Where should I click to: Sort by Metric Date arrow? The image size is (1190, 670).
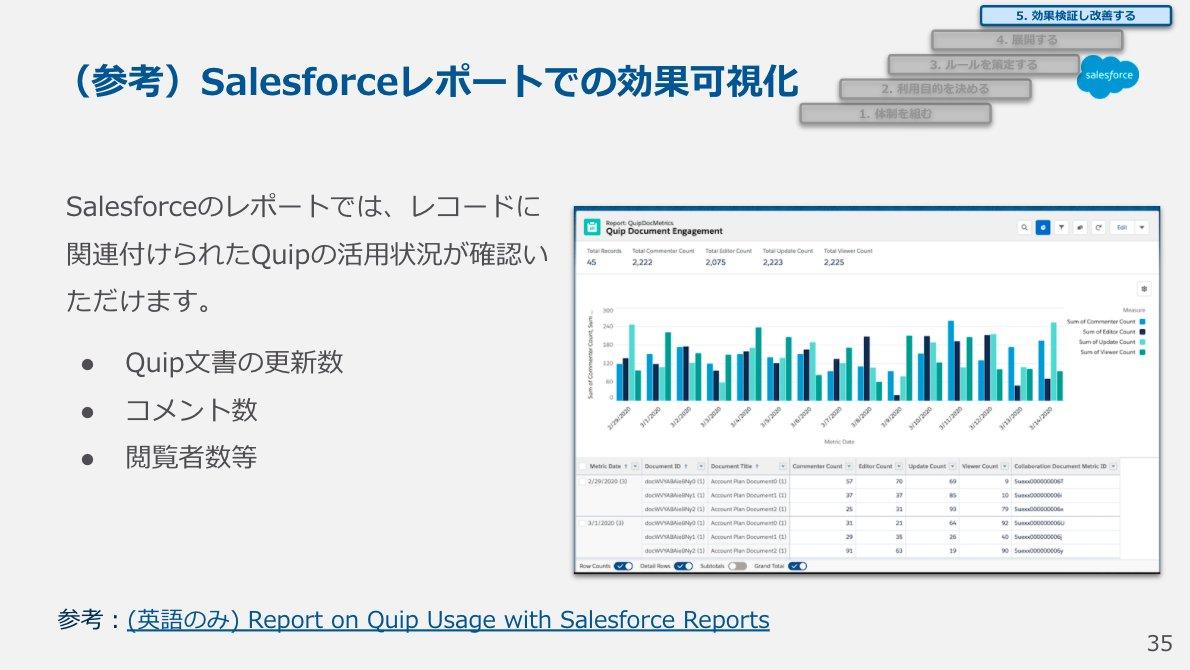tap(626, 467)
